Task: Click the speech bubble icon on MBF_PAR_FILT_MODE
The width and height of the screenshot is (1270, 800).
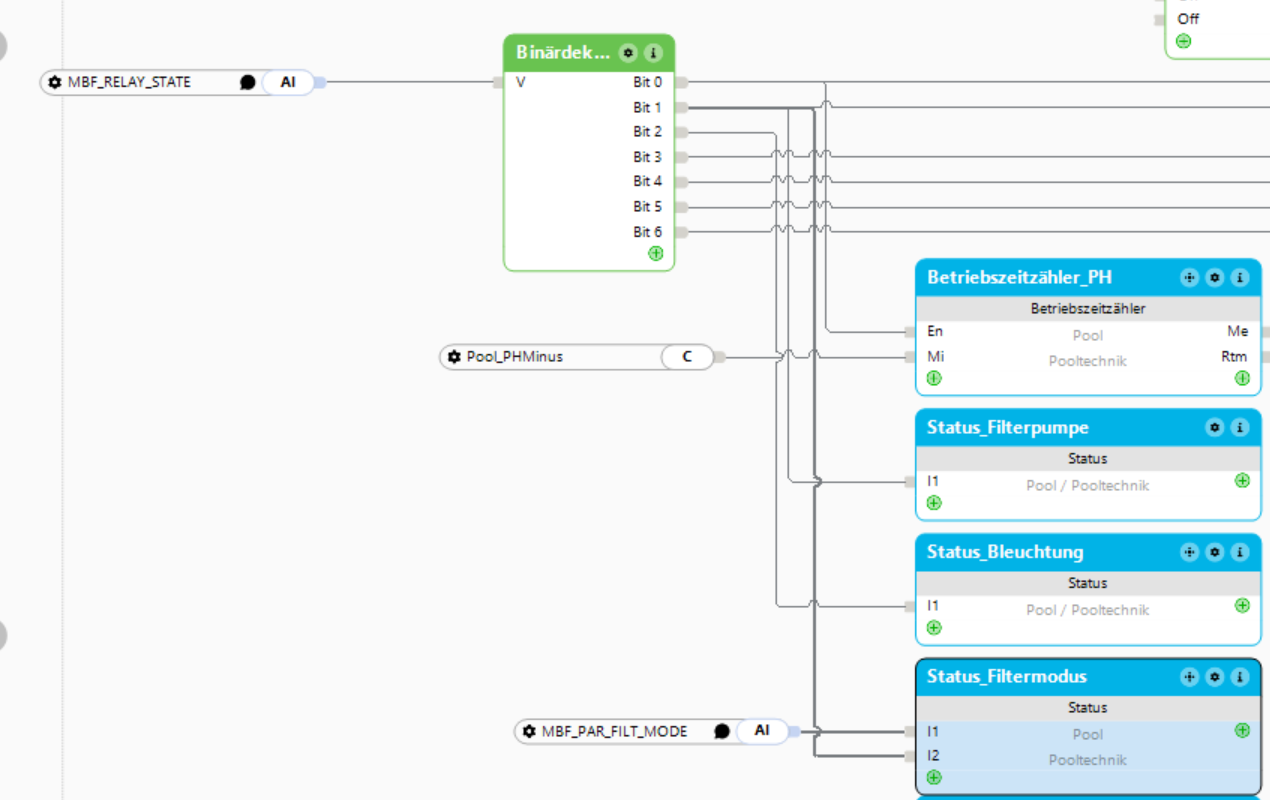Action: point(722,731)
